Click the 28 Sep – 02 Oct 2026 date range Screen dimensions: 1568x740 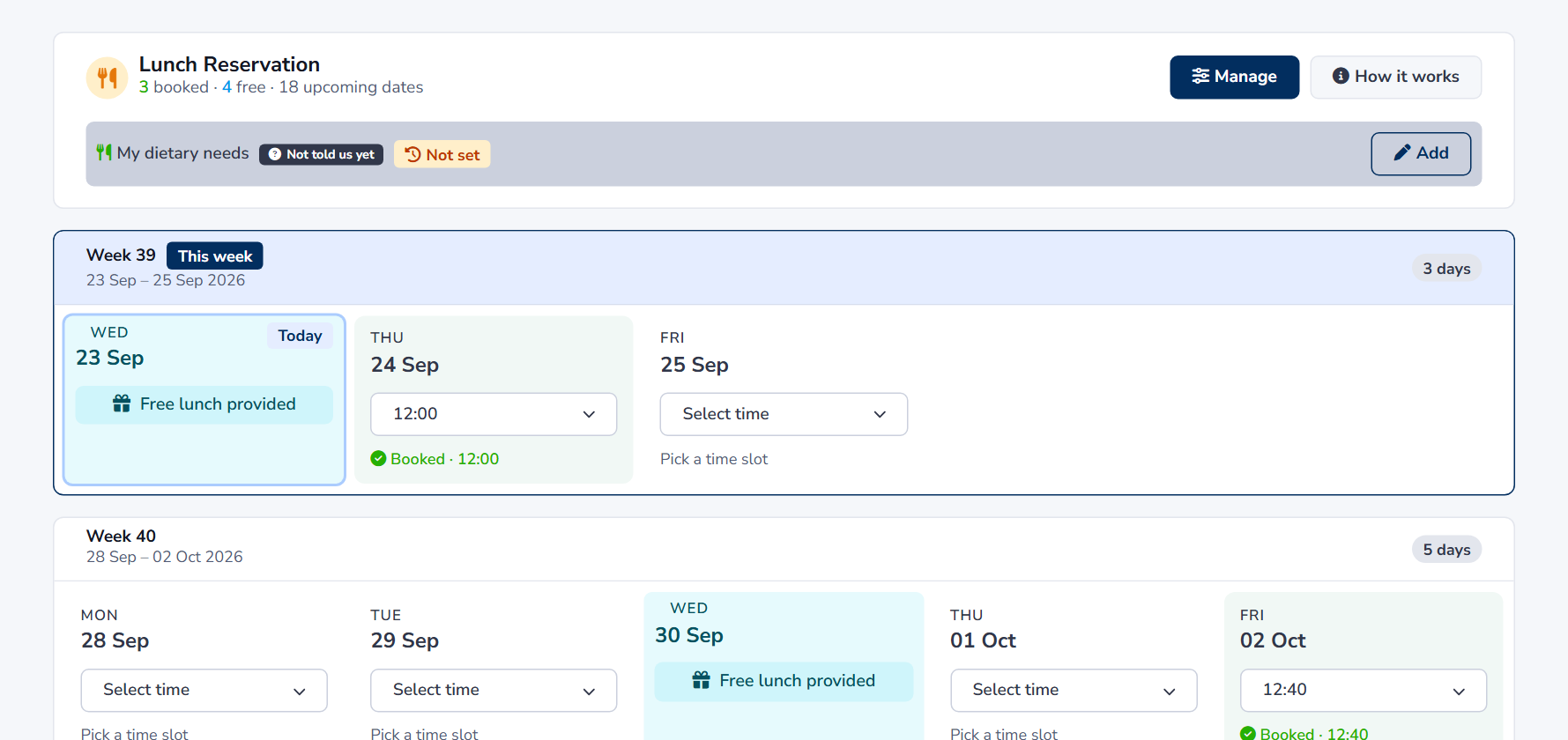[x=165, y=557]
